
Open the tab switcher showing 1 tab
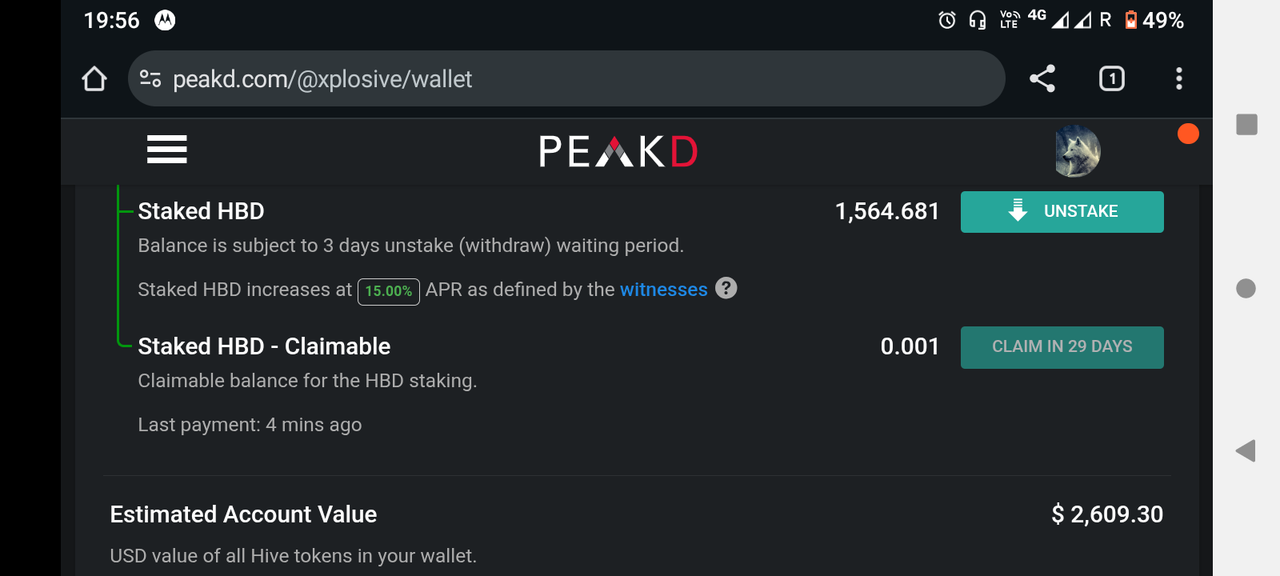1111,79
